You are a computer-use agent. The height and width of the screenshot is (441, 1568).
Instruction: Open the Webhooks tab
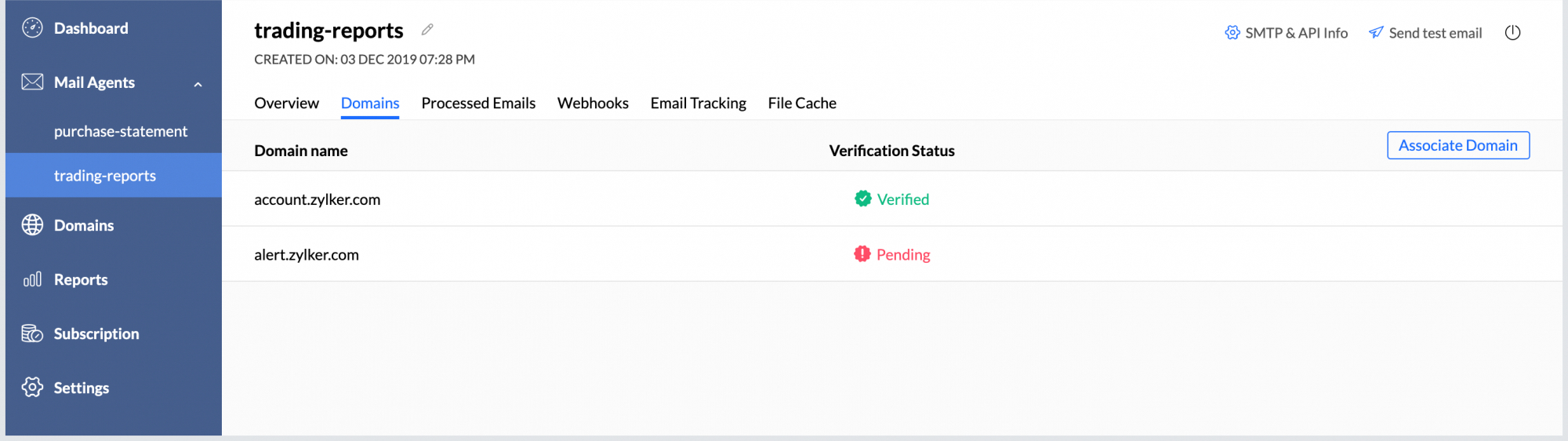point(593,104)
